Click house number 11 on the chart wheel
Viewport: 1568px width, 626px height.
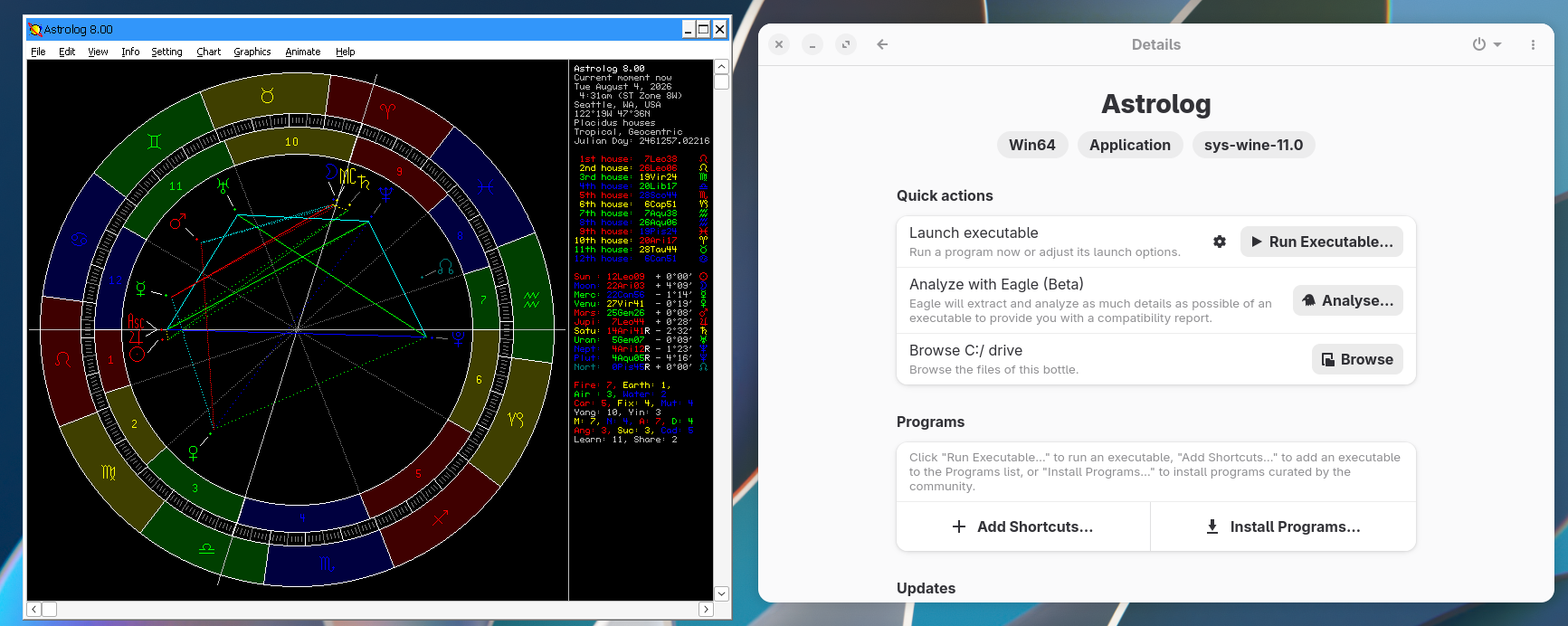[x=176, y=186]
